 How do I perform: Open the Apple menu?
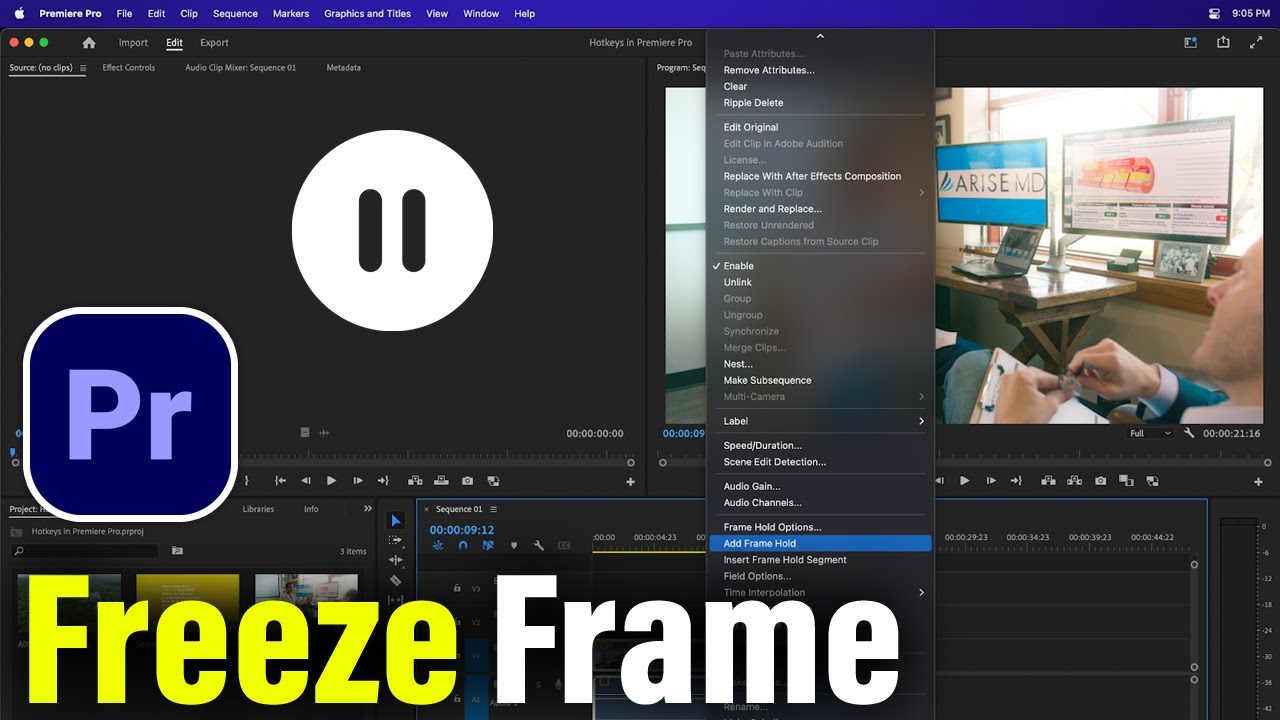18,14
